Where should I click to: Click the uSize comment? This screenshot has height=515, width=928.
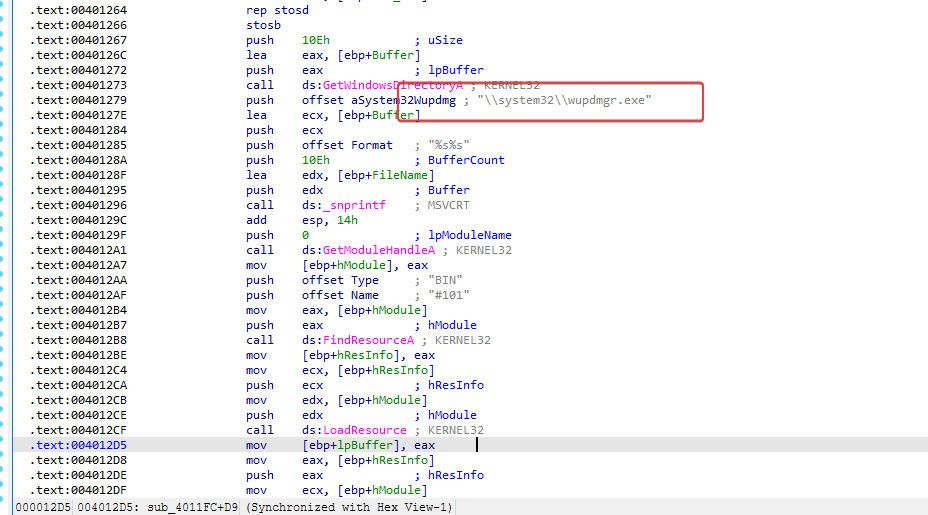(445, 40)
